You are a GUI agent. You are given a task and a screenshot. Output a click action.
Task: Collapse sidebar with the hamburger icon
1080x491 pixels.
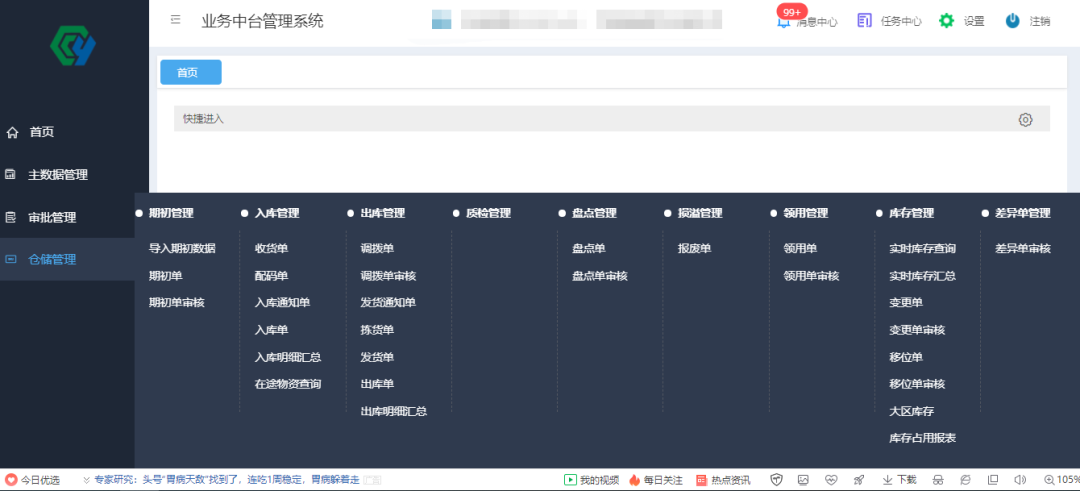pos(176,20)
